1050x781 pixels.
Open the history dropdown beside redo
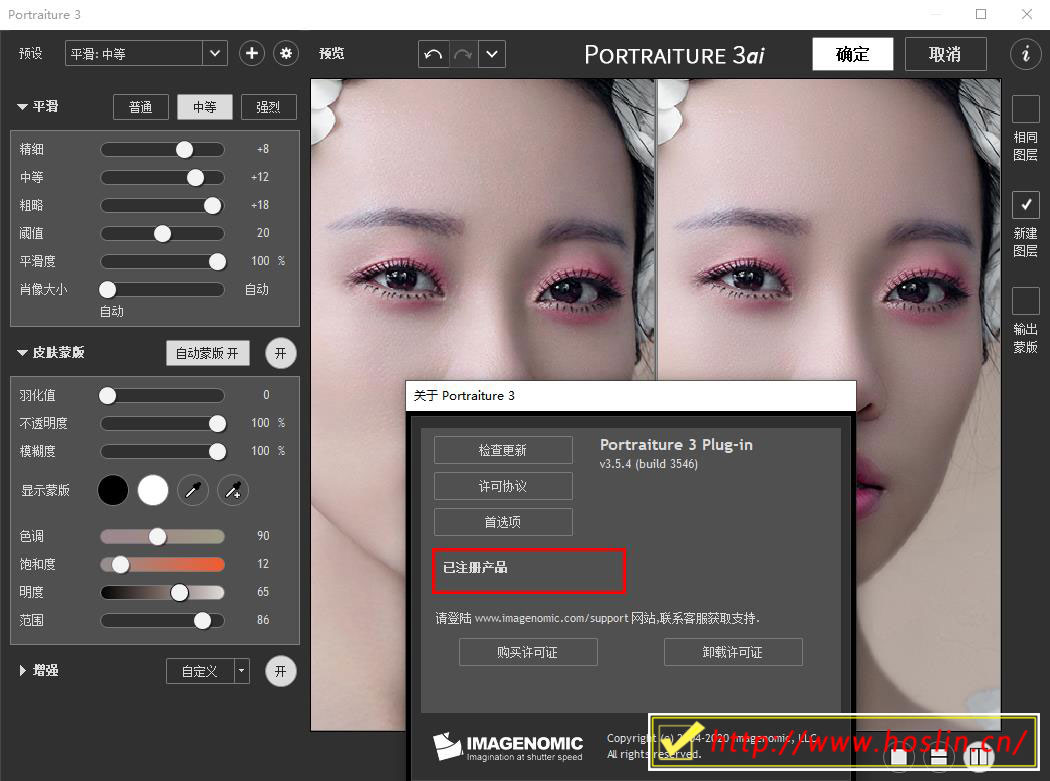click(x=492, y=54)
